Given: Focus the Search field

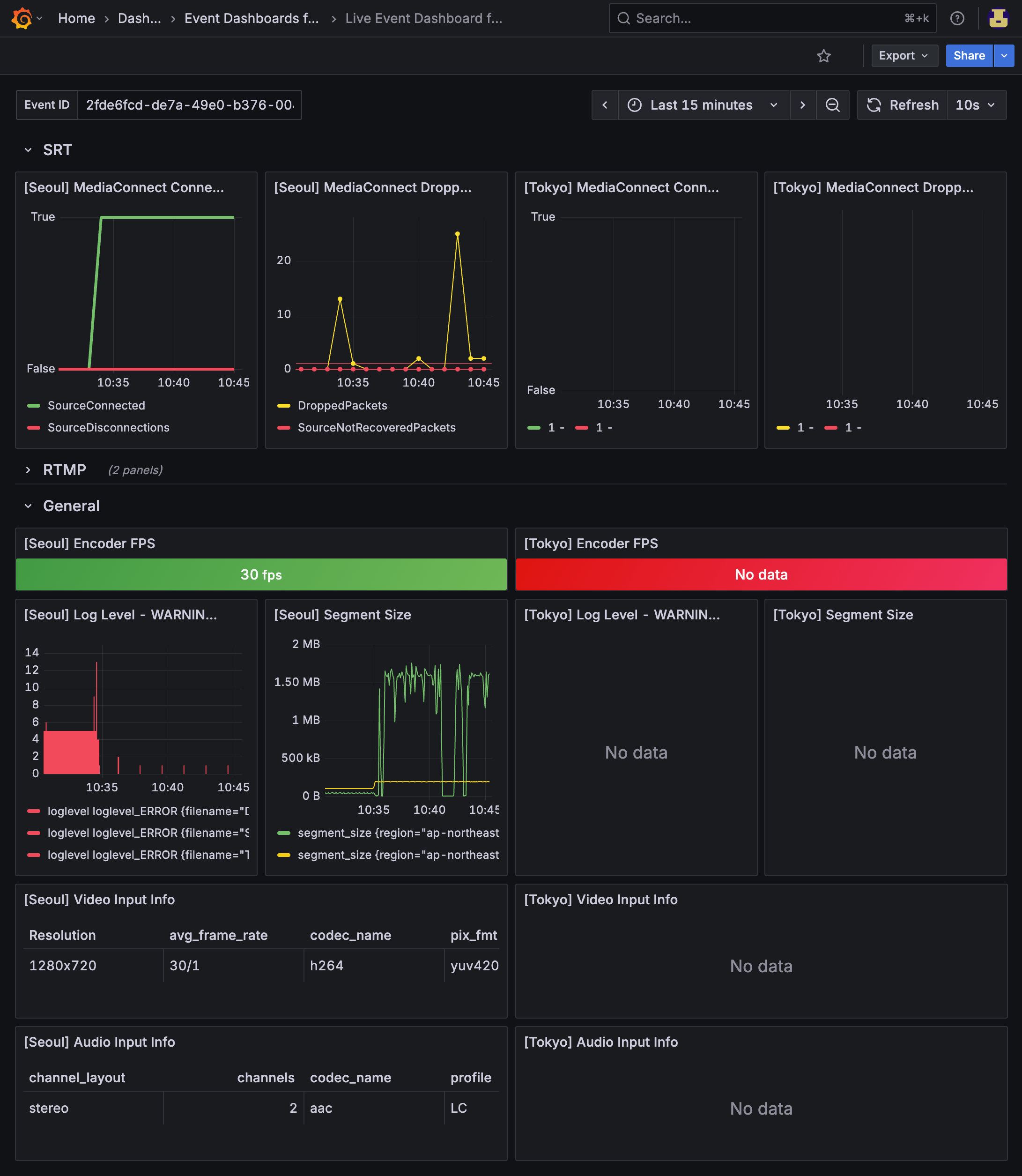Looking at the screenshot, I should click(772, 18).
